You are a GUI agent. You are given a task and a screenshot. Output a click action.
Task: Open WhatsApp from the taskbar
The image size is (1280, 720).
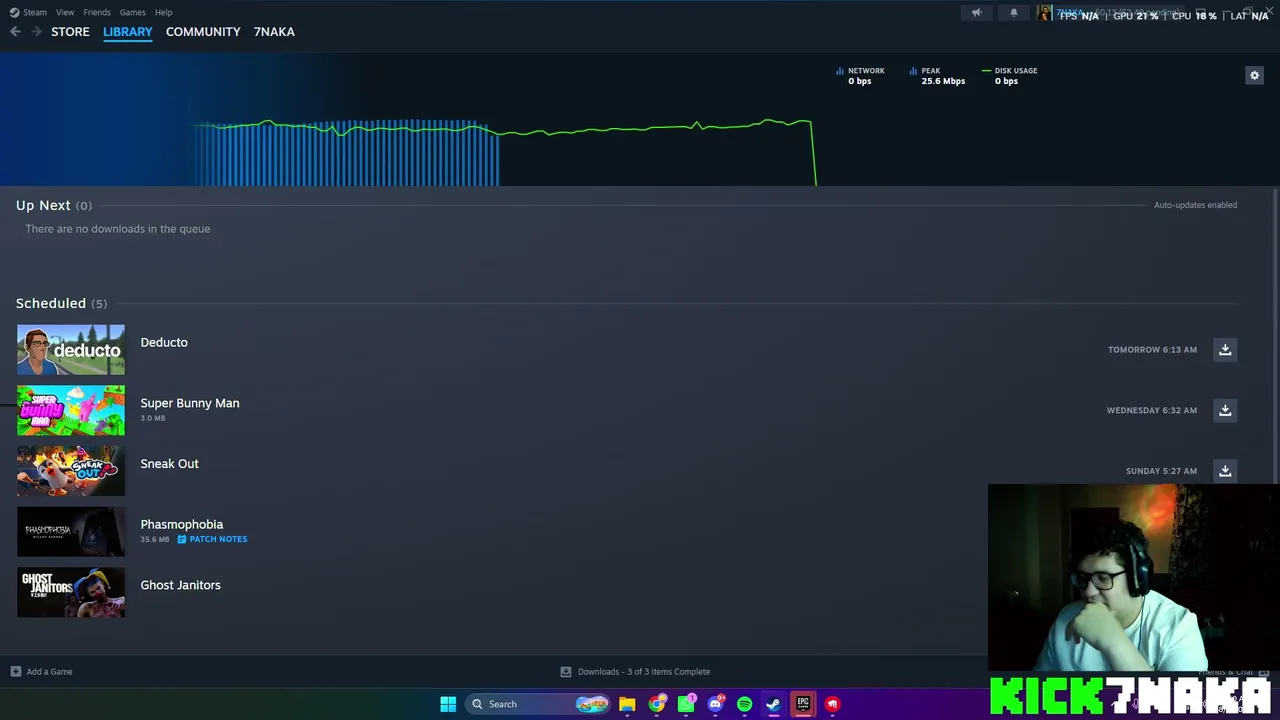point(686,704)
